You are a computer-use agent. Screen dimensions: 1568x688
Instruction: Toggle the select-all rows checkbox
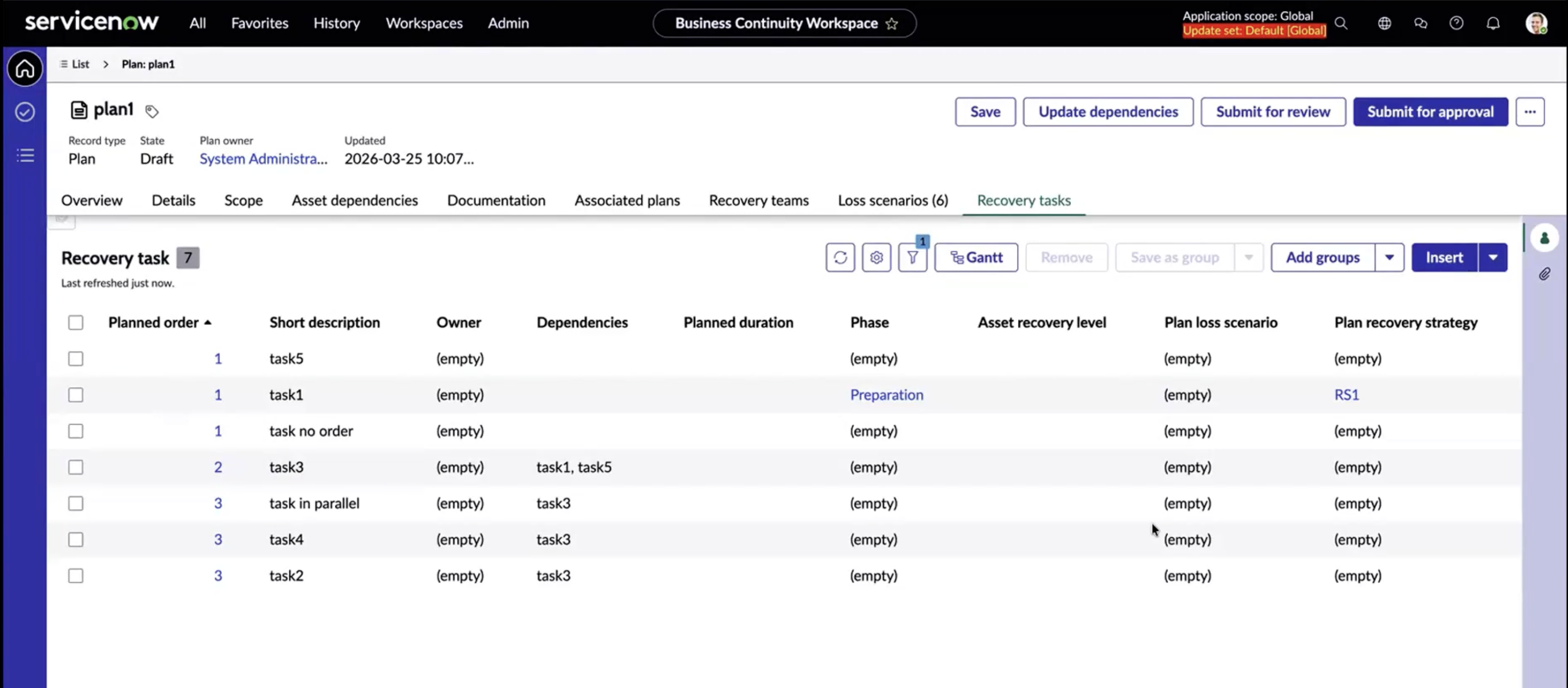(x=76, y=322)
